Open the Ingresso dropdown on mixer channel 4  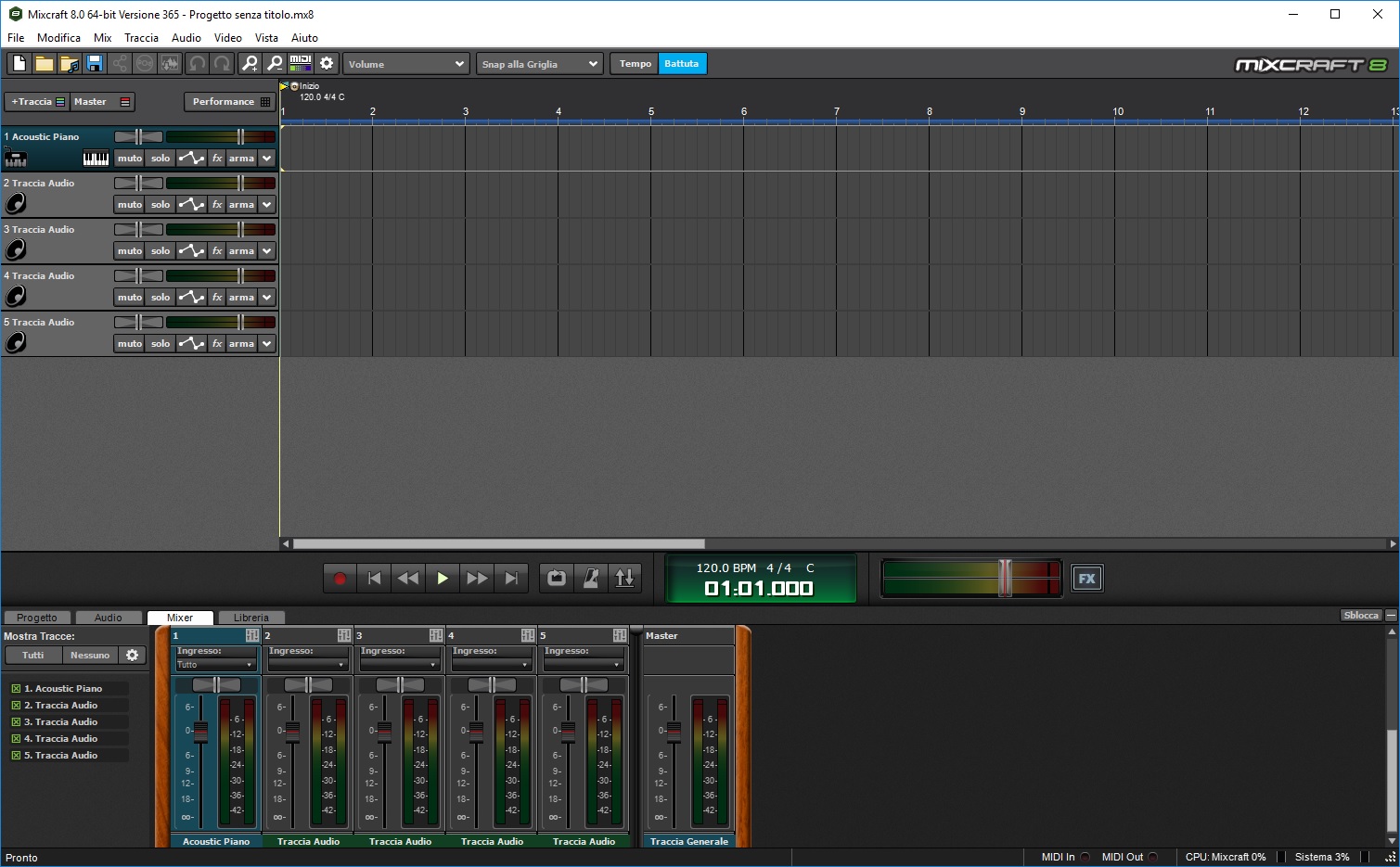[491, 665]
